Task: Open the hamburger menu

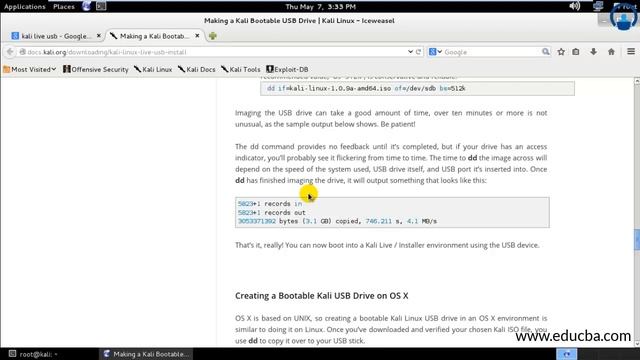Action: click(x=631, y=52)
